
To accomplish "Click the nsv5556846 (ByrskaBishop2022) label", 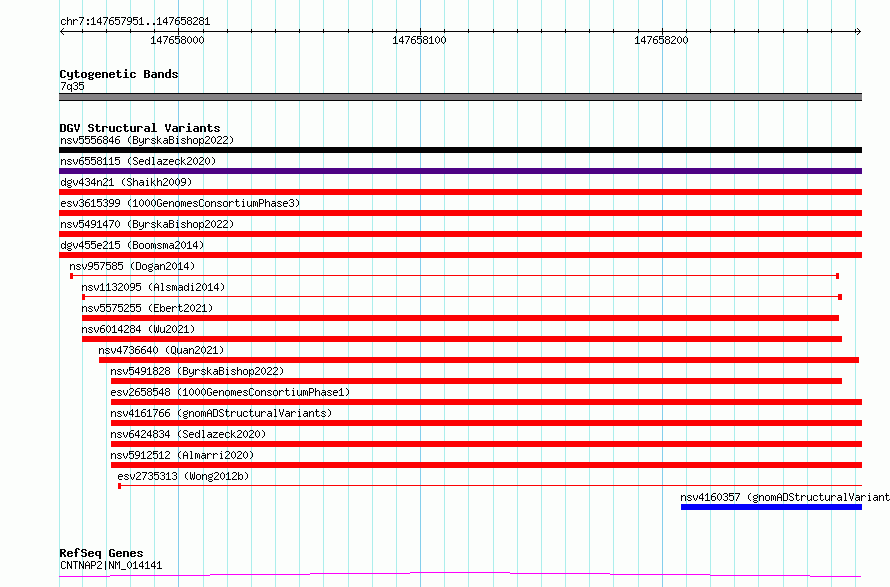I will pos(147,140).
